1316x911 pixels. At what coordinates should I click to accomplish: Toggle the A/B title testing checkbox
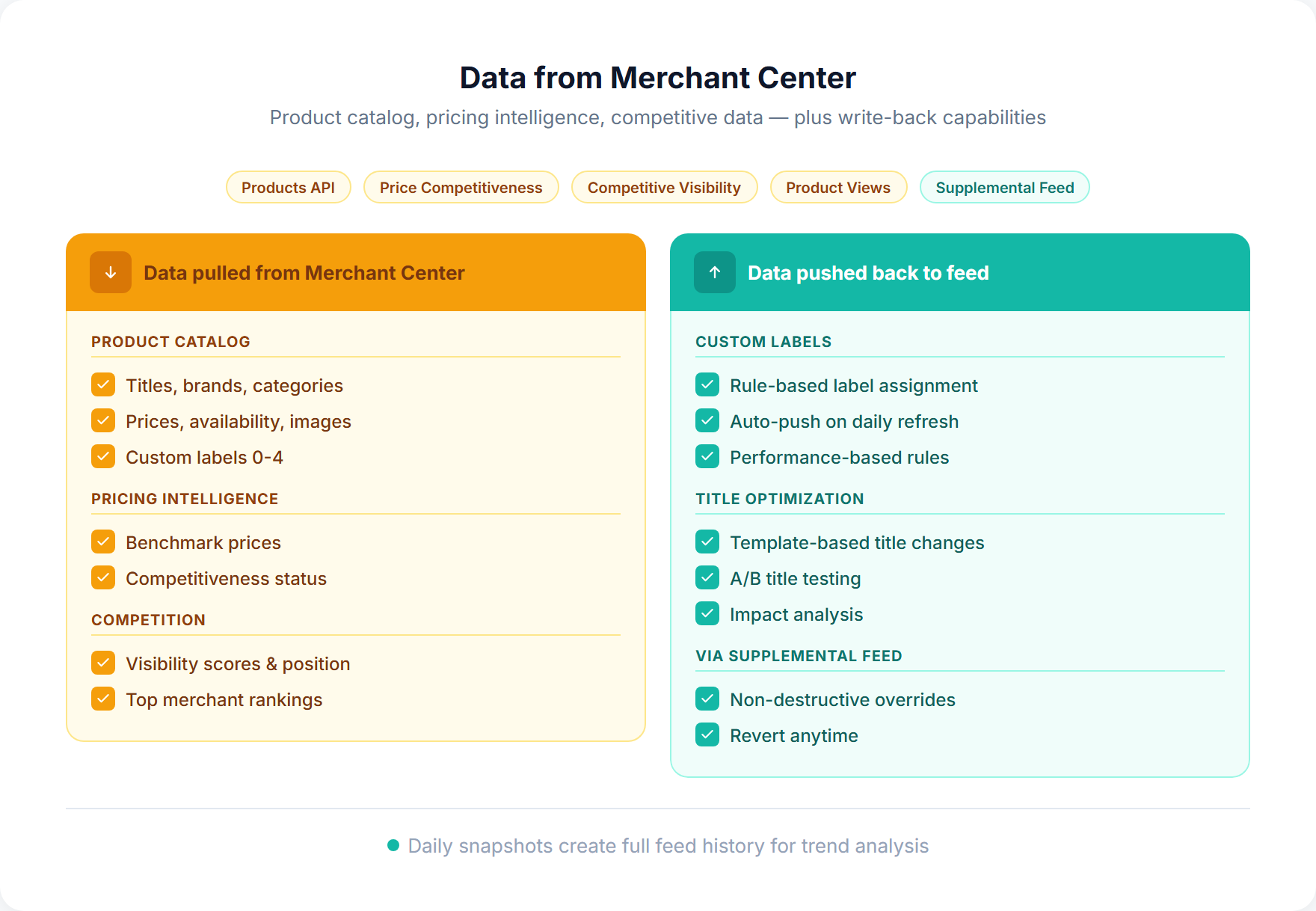click(x=707, y=577)
